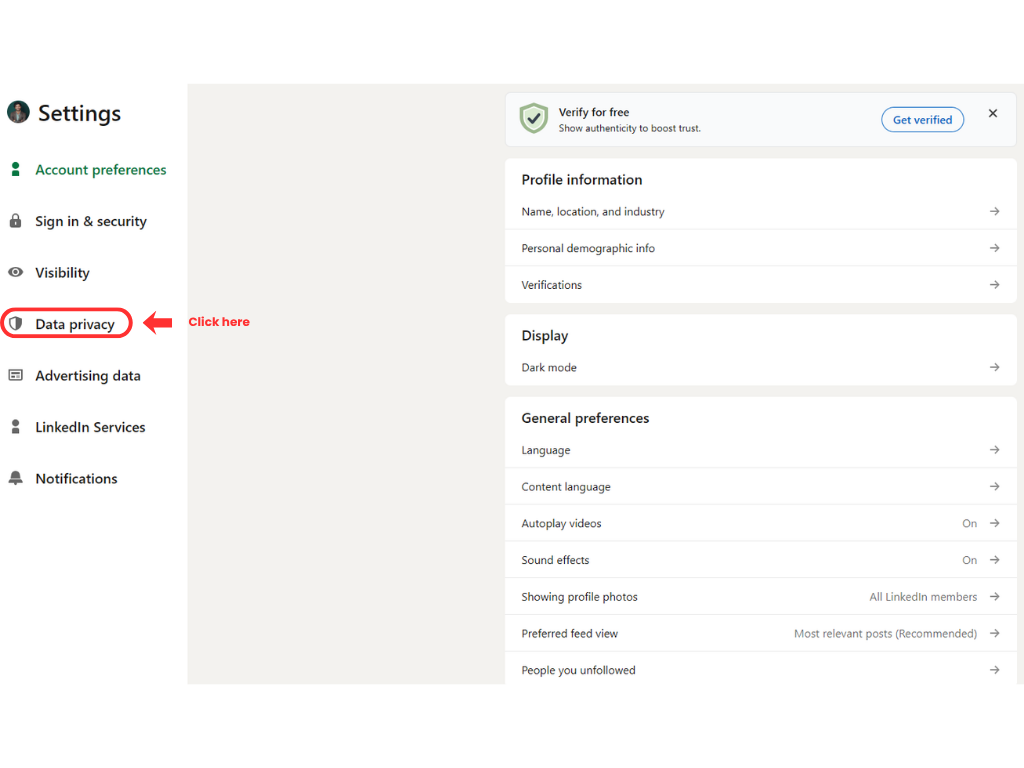The width and height of the screenshot is (1024, 768).
Task: Click the green verification shield icon
Action: pyautogui.click(x=534, y=118)
